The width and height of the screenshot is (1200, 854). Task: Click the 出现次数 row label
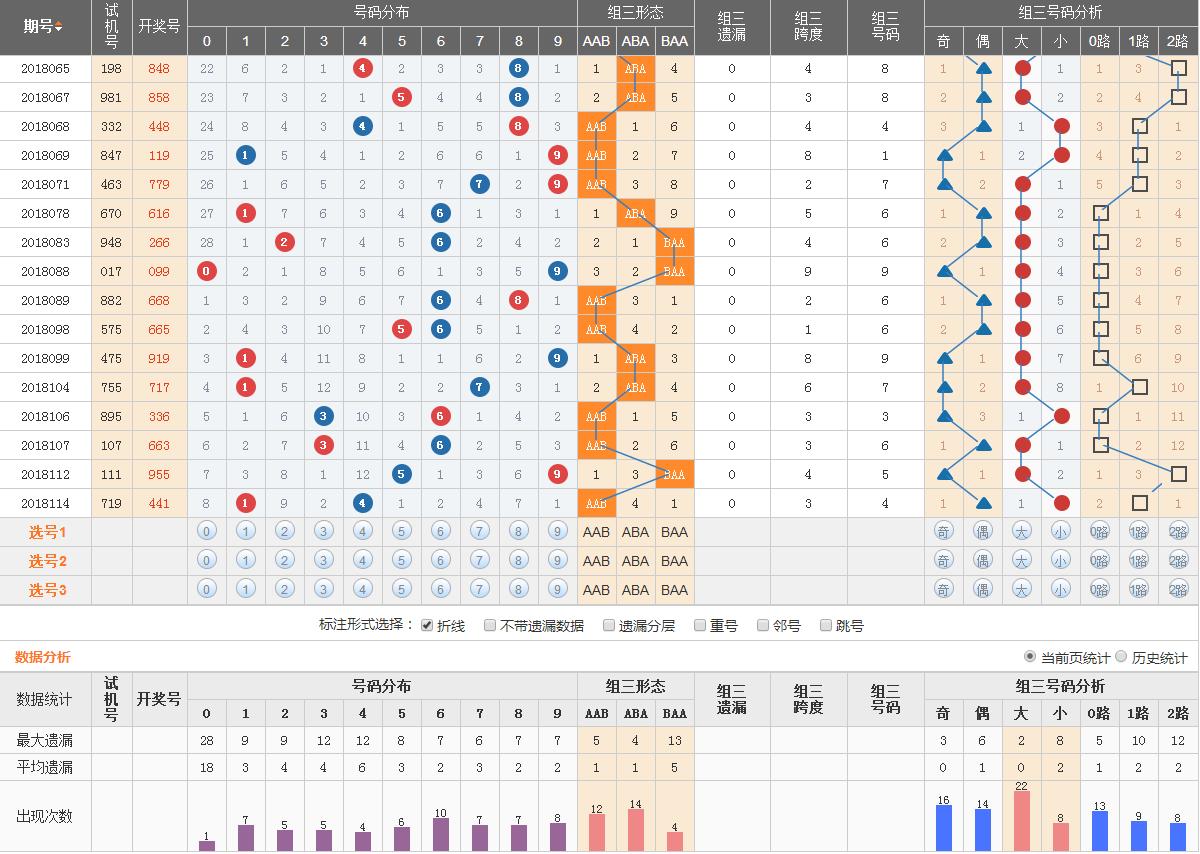(44, 816)
